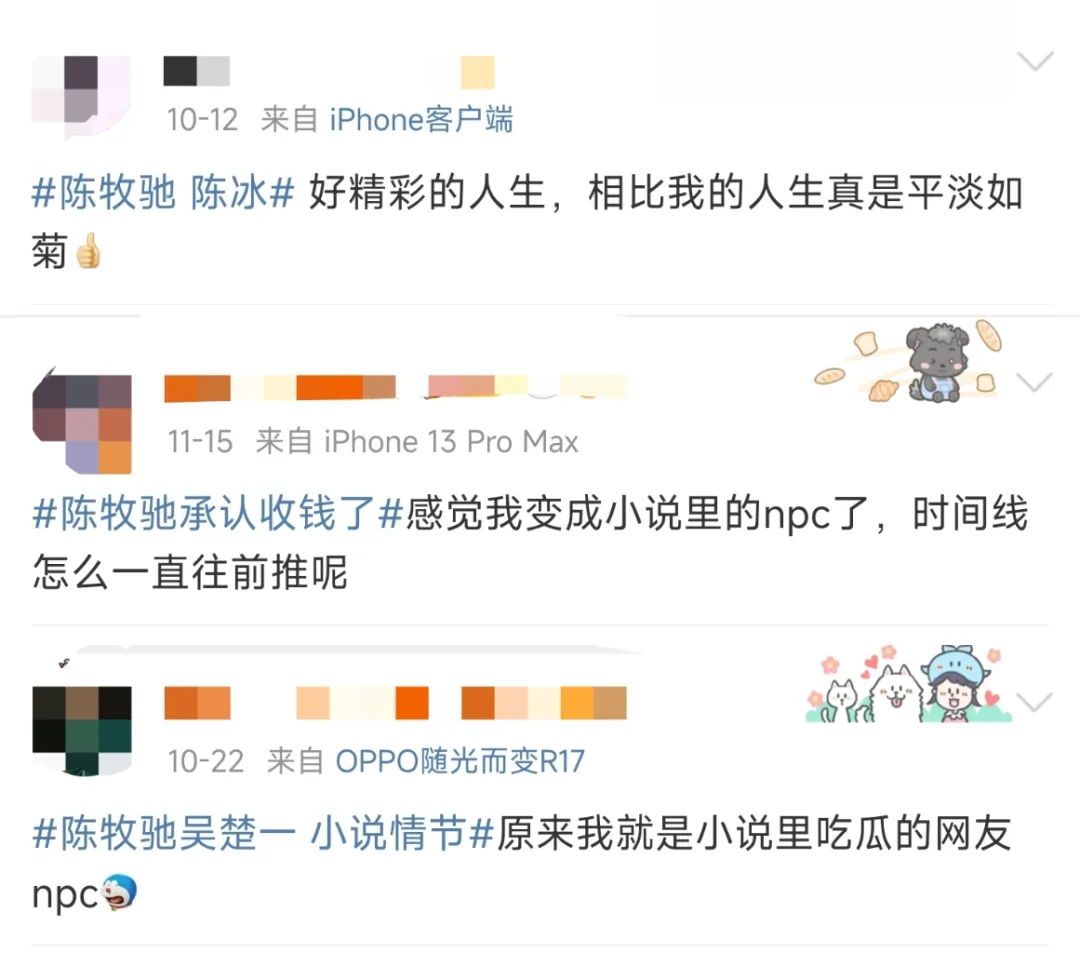
Task: Click the cats and girl cartoon sticker
Action: pos(909,684)
